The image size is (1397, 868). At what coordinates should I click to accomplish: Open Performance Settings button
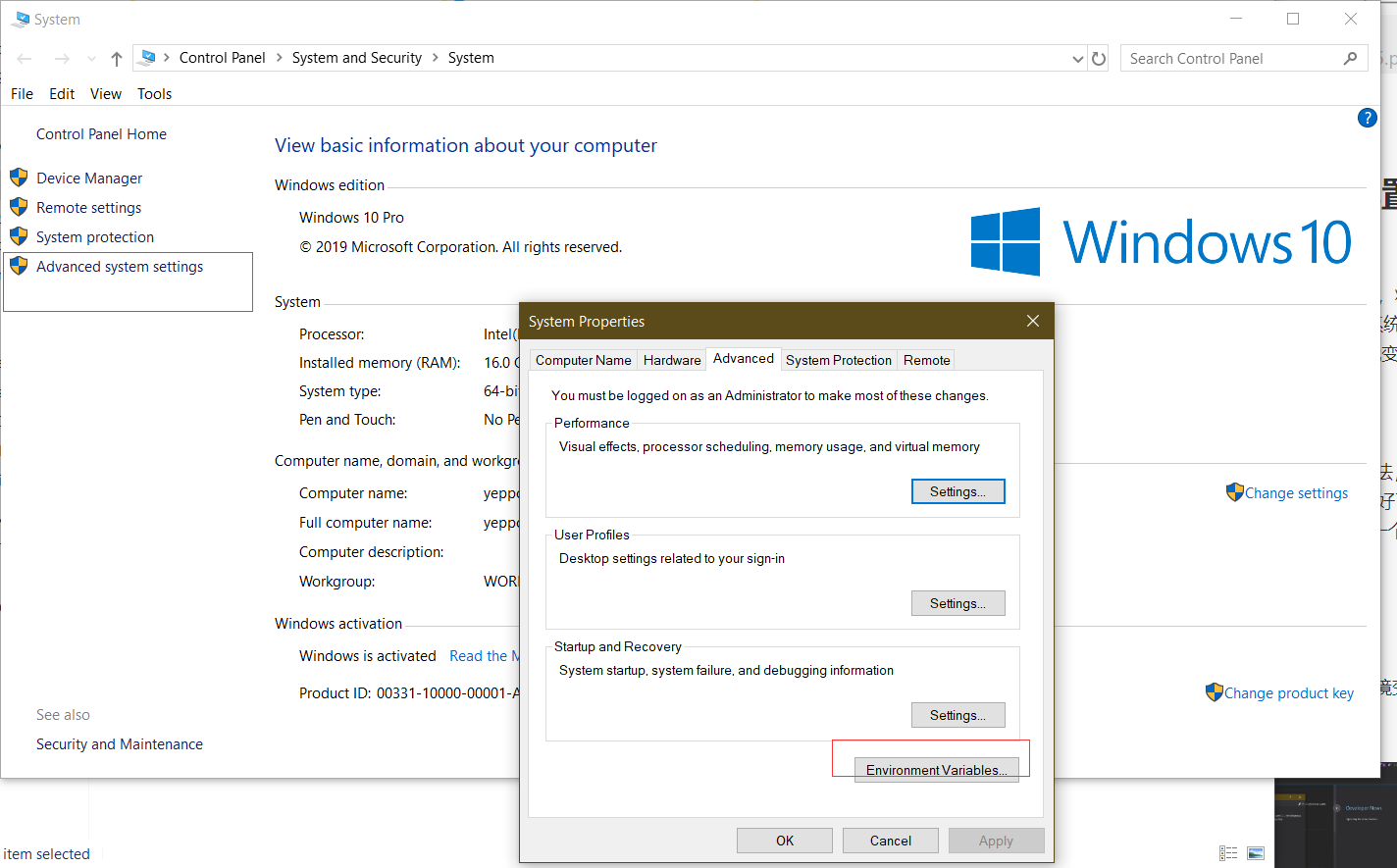tap(958, 491)
